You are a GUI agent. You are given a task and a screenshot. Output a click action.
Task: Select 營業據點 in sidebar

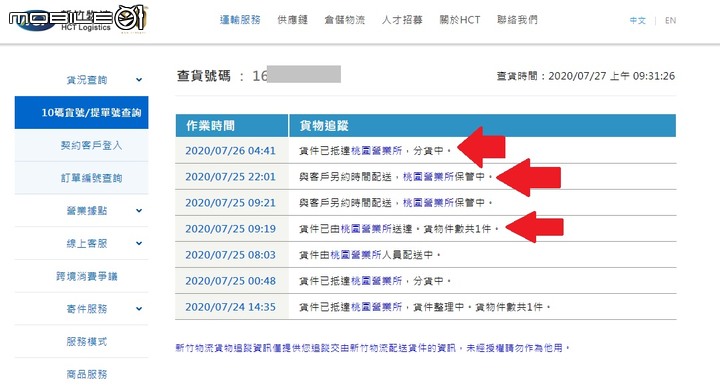(x=87, y=211)
